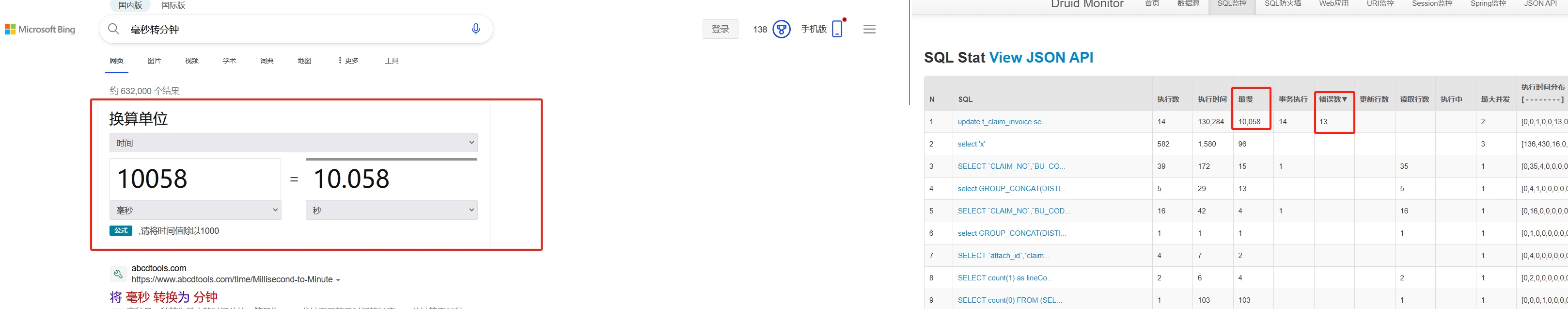Open the 时间 conversion category dropdown
The width and height of the screenshot is (1568, 309).
pos(293,143)
